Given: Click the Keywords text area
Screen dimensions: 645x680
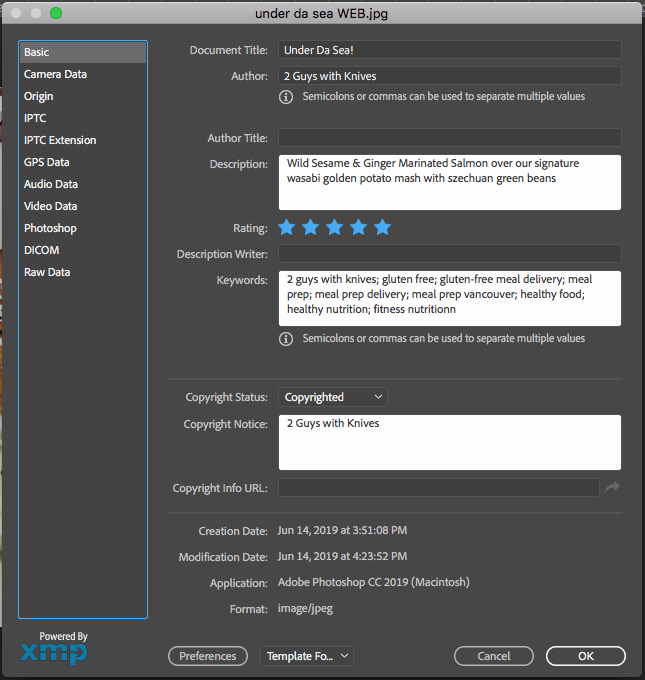Looking at the screenshot, I should click(x=449, y=298).
